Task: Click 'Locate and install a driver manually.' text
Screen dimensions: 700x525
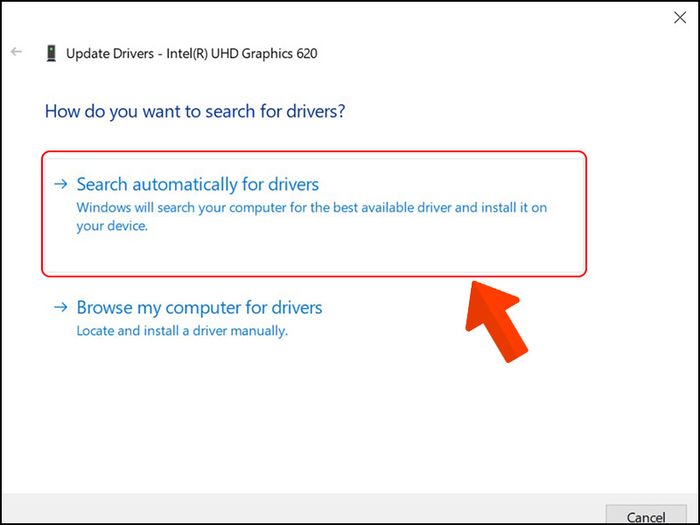Action: pos(182,331)
